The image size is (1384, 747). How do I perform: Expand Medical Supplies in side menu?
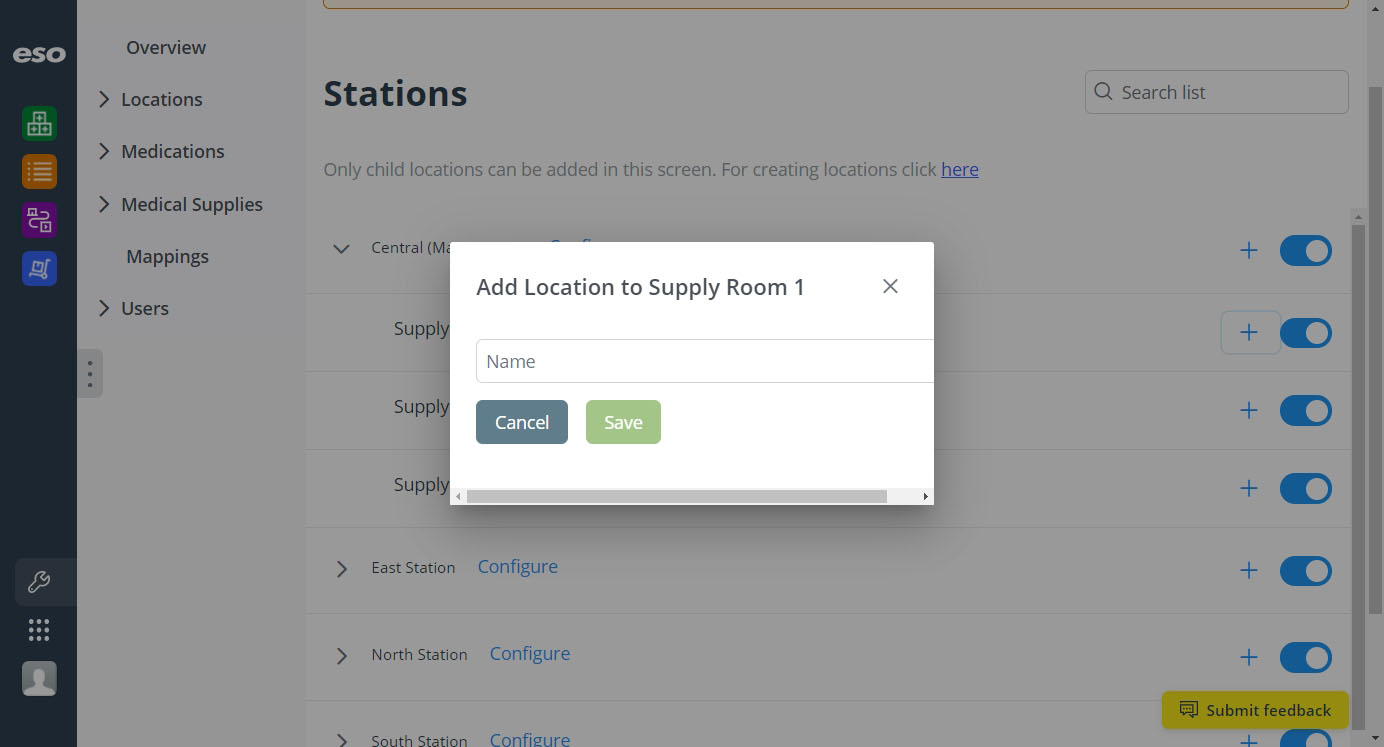(104, 204)
